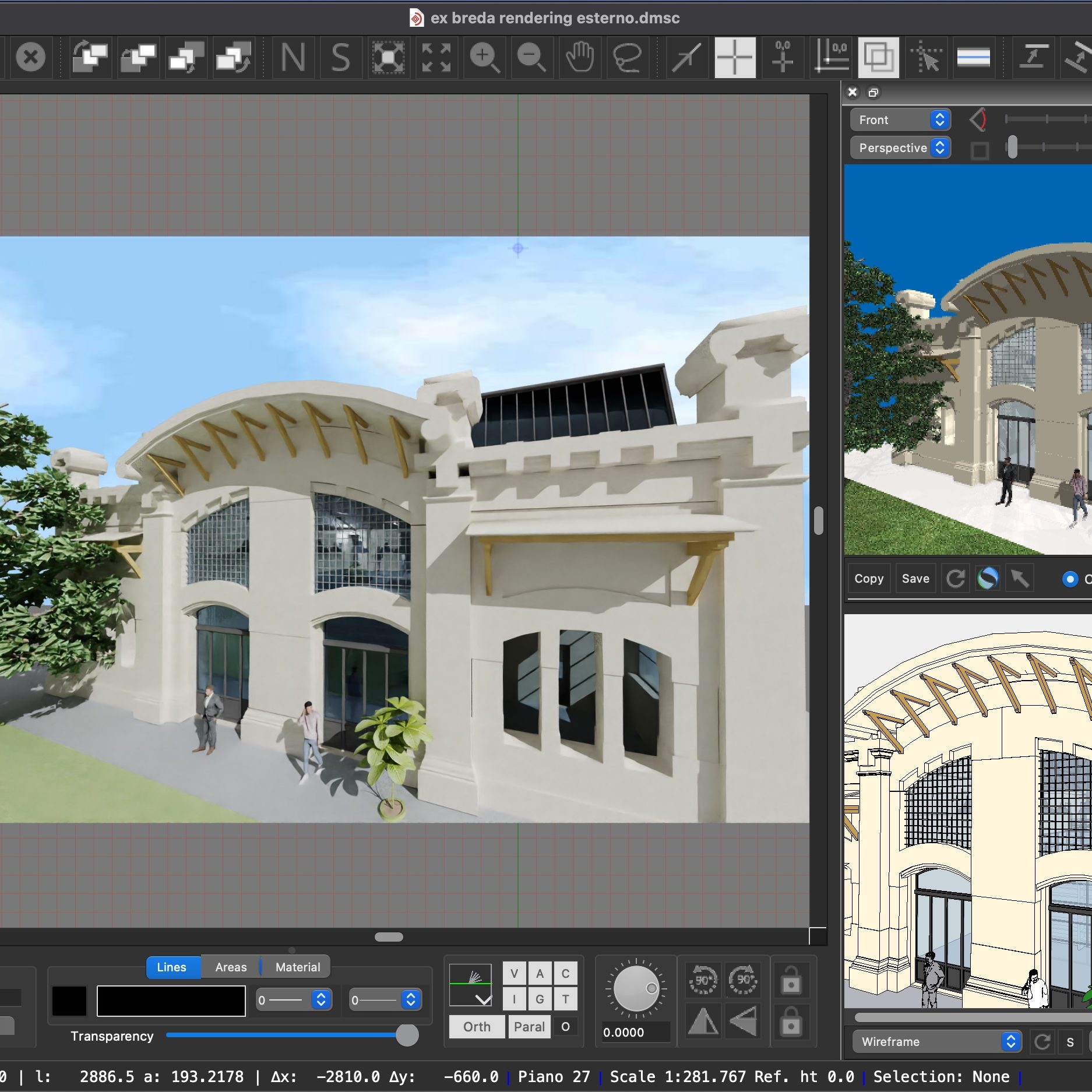The width and height of the screenshot is (1092, 1092).
Task: Click the Save button
Action: pyautogui.click(x=915, y=579)
